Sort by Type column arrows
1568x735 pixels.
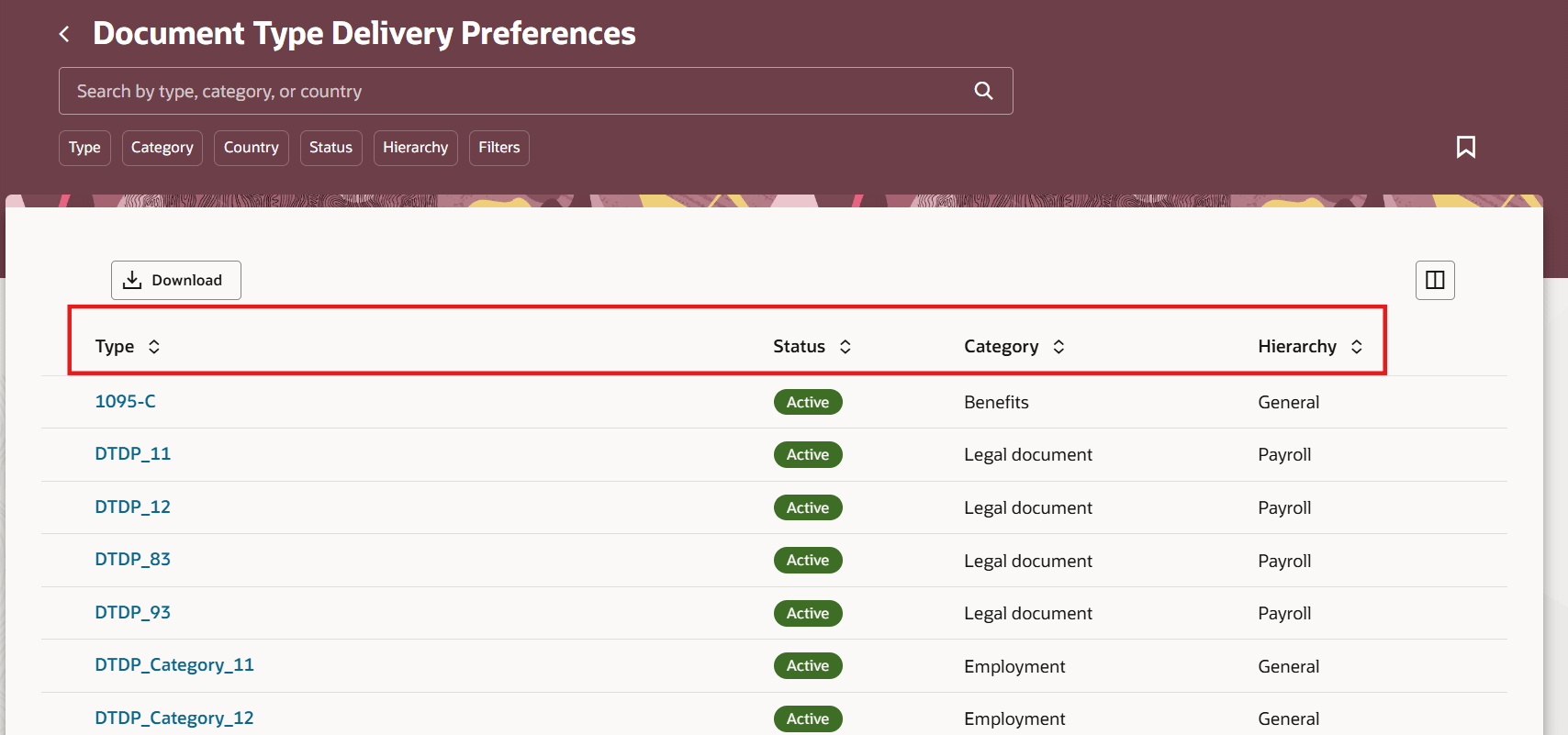(154, 347)
